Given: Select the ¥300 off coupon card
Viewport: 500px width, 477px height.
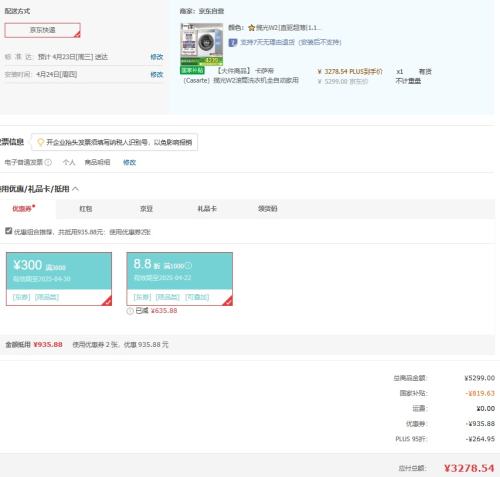Looking at the screenshot, I should 59,279.
